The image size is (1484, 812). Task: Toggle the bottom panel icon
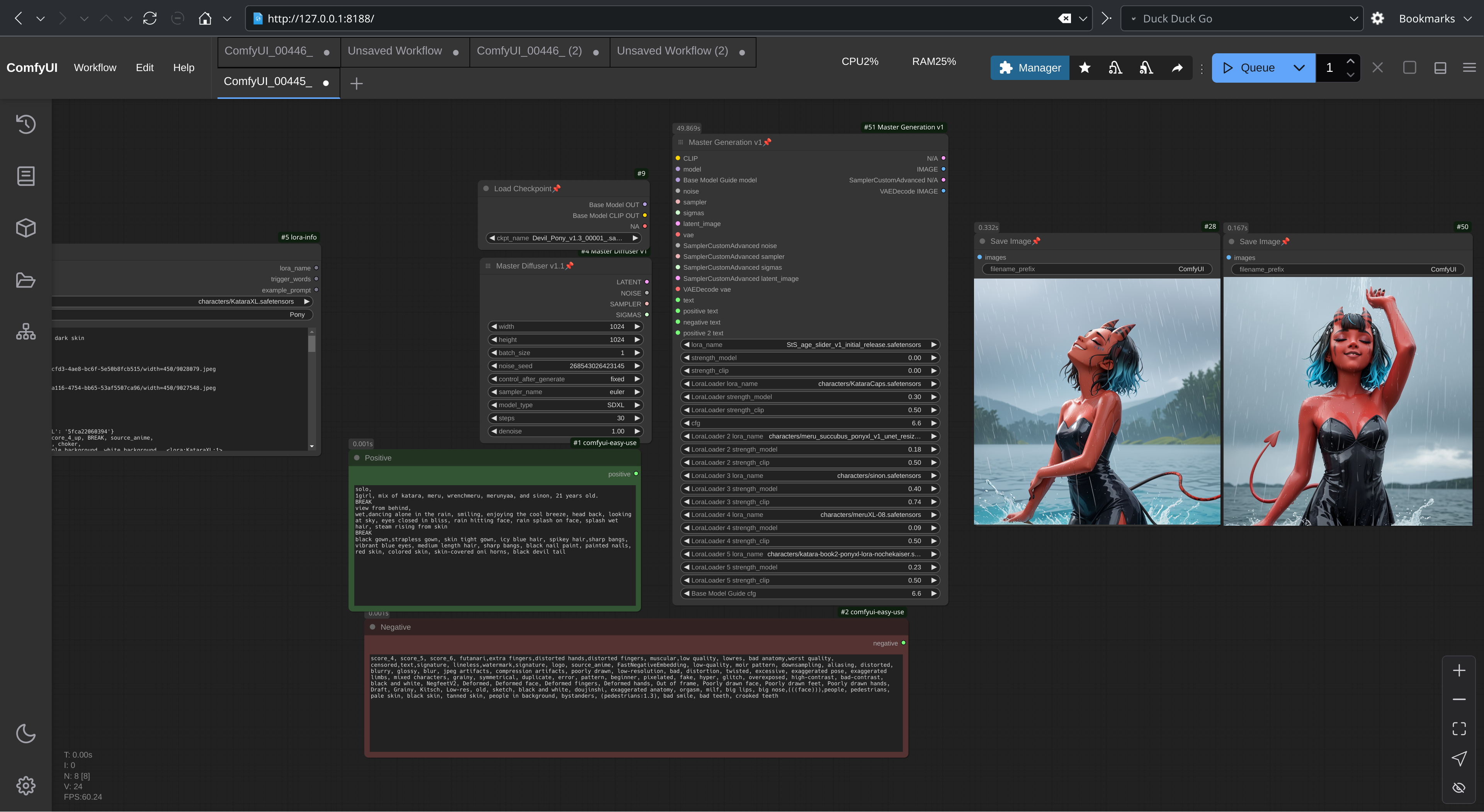1440,68
